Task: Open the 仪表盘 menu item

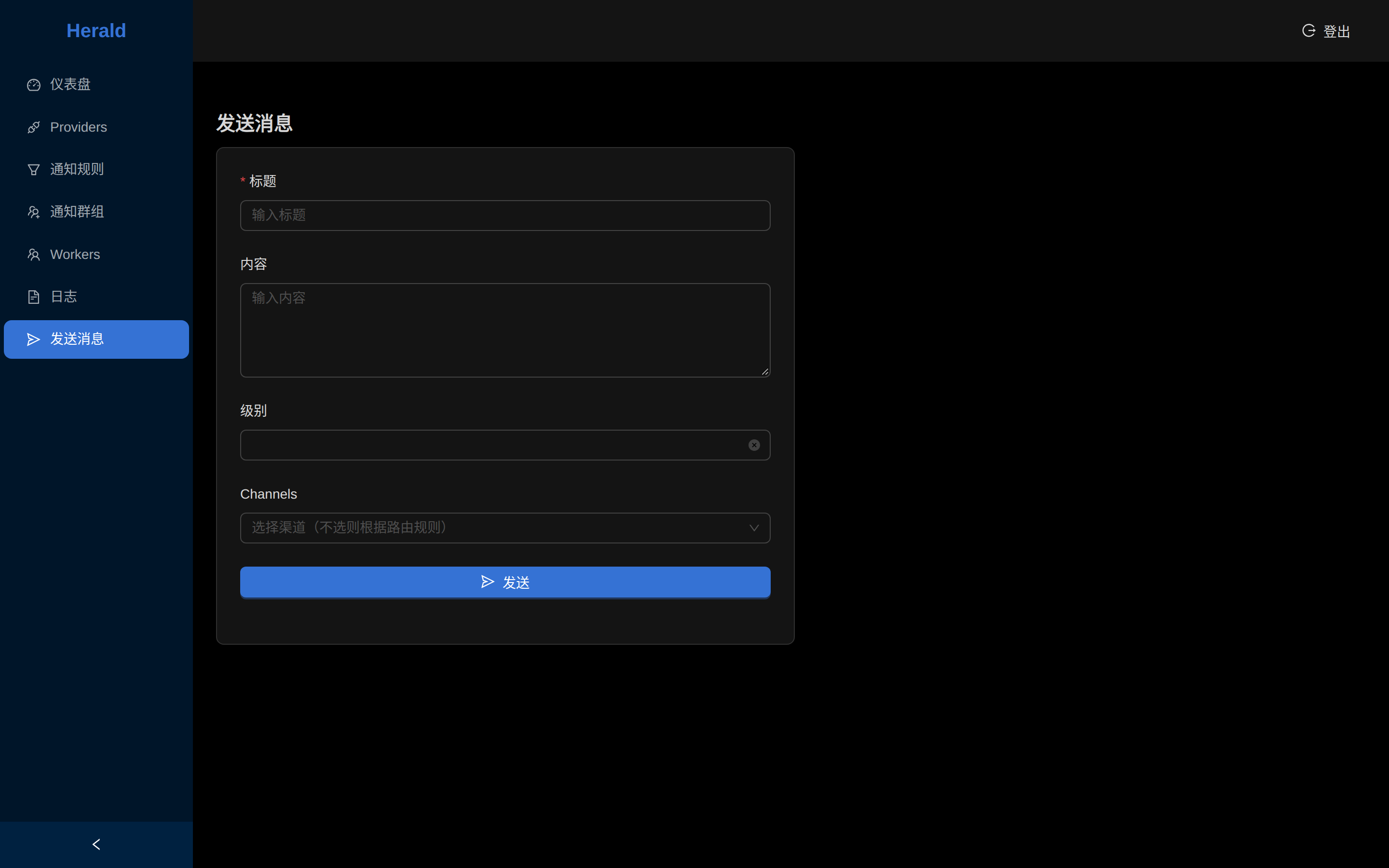Action: 96,85
